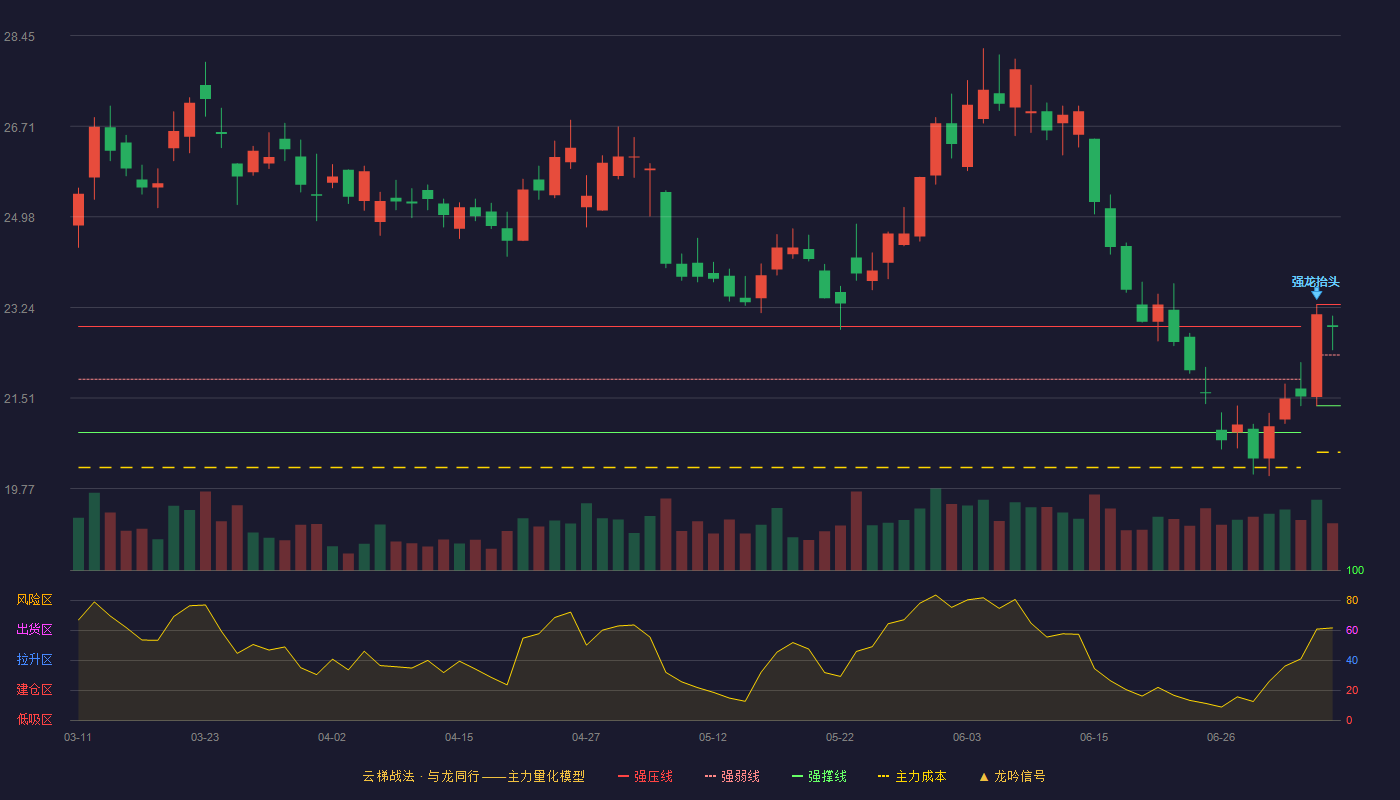Select the 低吸区 zone label
The width and height of the screenshot is (1400, 800).
34,720
